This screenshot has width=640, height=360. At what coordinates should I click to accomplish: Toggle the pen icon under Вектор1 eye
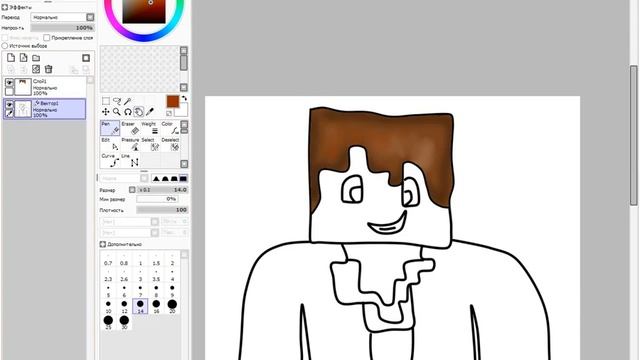(x=9, y=113)
